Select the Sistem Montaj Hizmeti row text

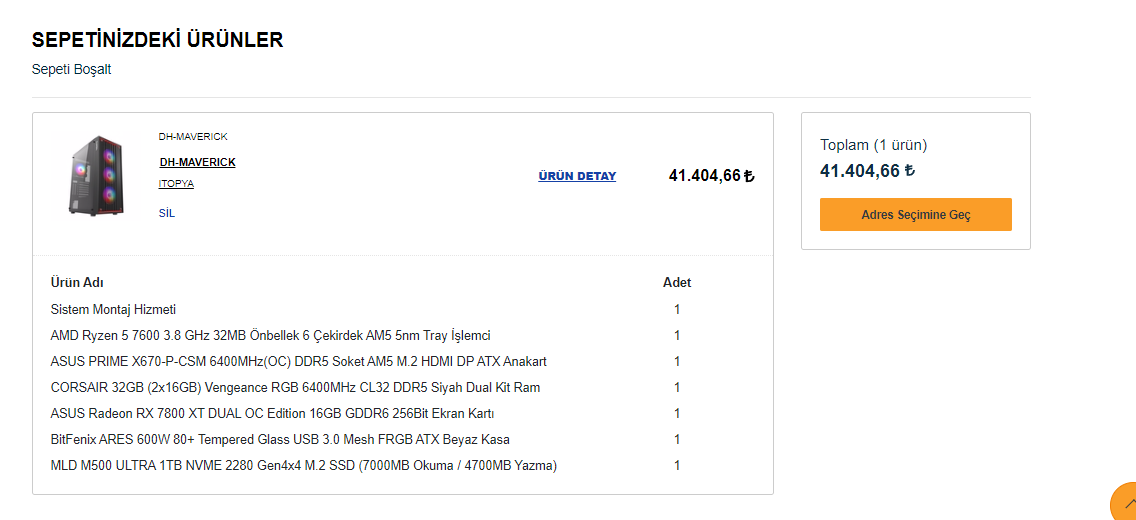tap(113, 310)
